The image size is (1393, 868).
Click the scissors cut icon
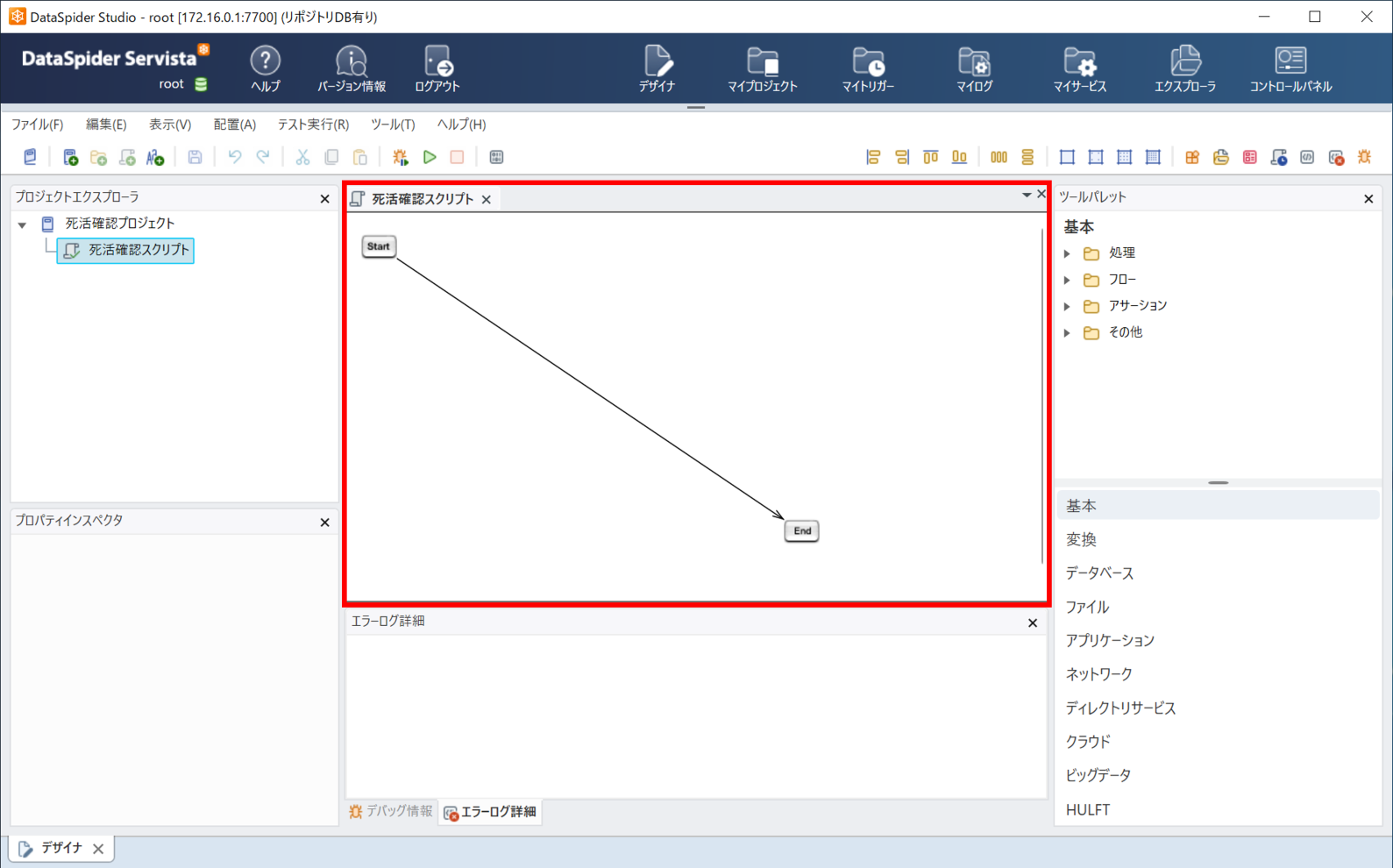click(302, 157)
